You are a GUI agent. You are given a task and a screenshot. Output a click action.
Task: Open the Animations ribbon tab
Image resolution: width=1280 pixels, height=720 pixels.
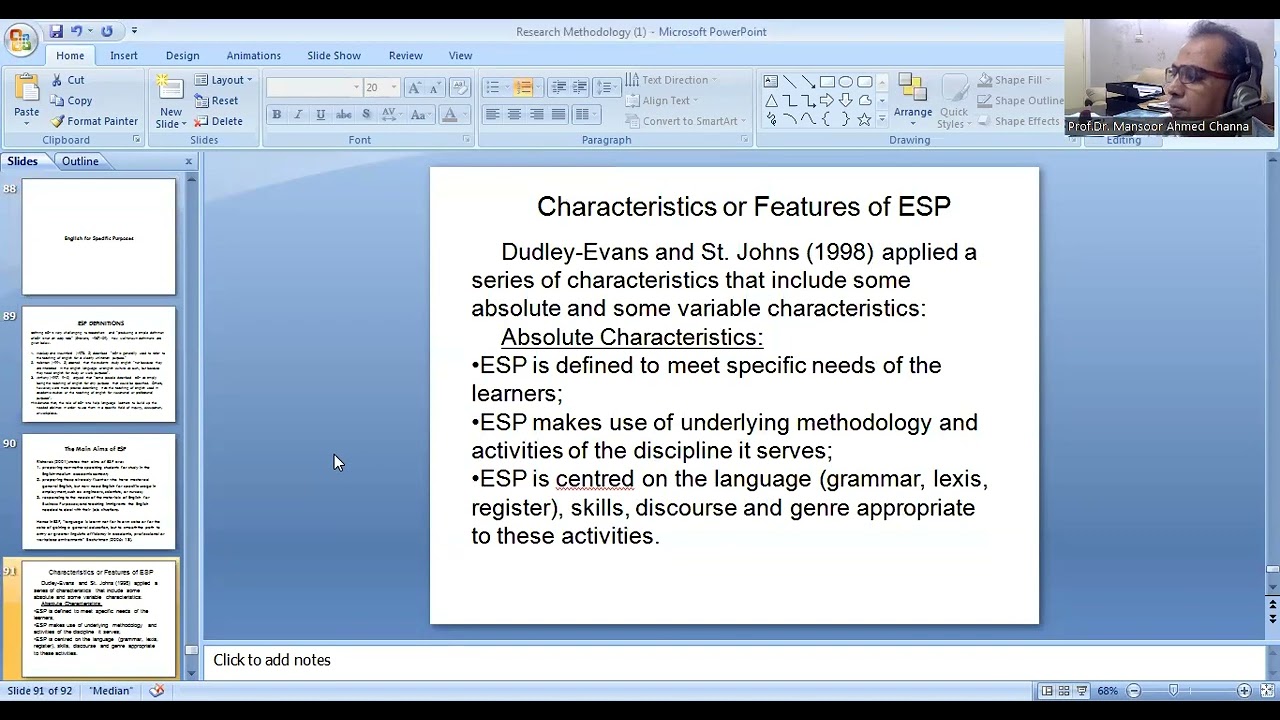coord(253,55)
